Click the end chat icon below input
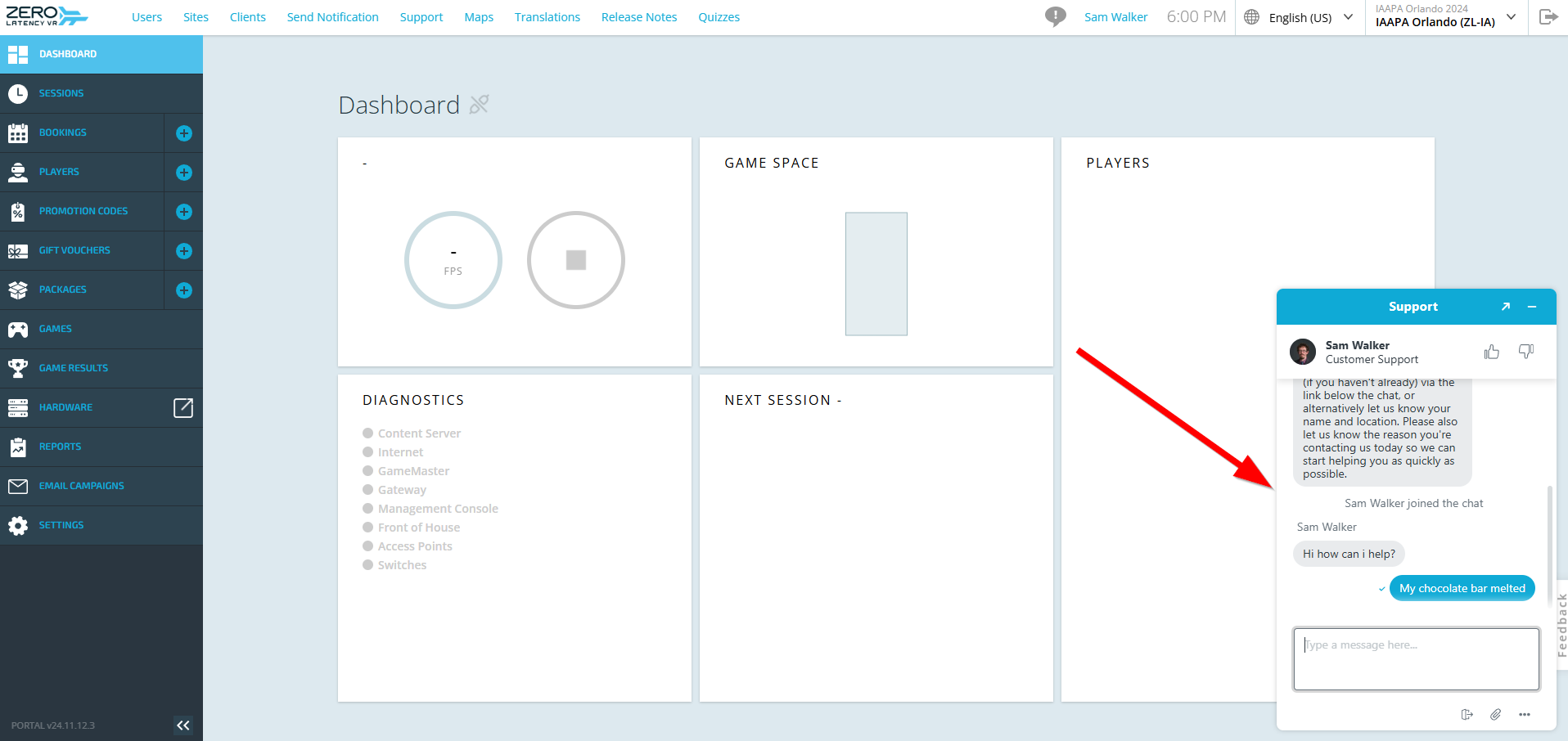Viewport: 1568px width, 741px height. (x=1467, y=715)
